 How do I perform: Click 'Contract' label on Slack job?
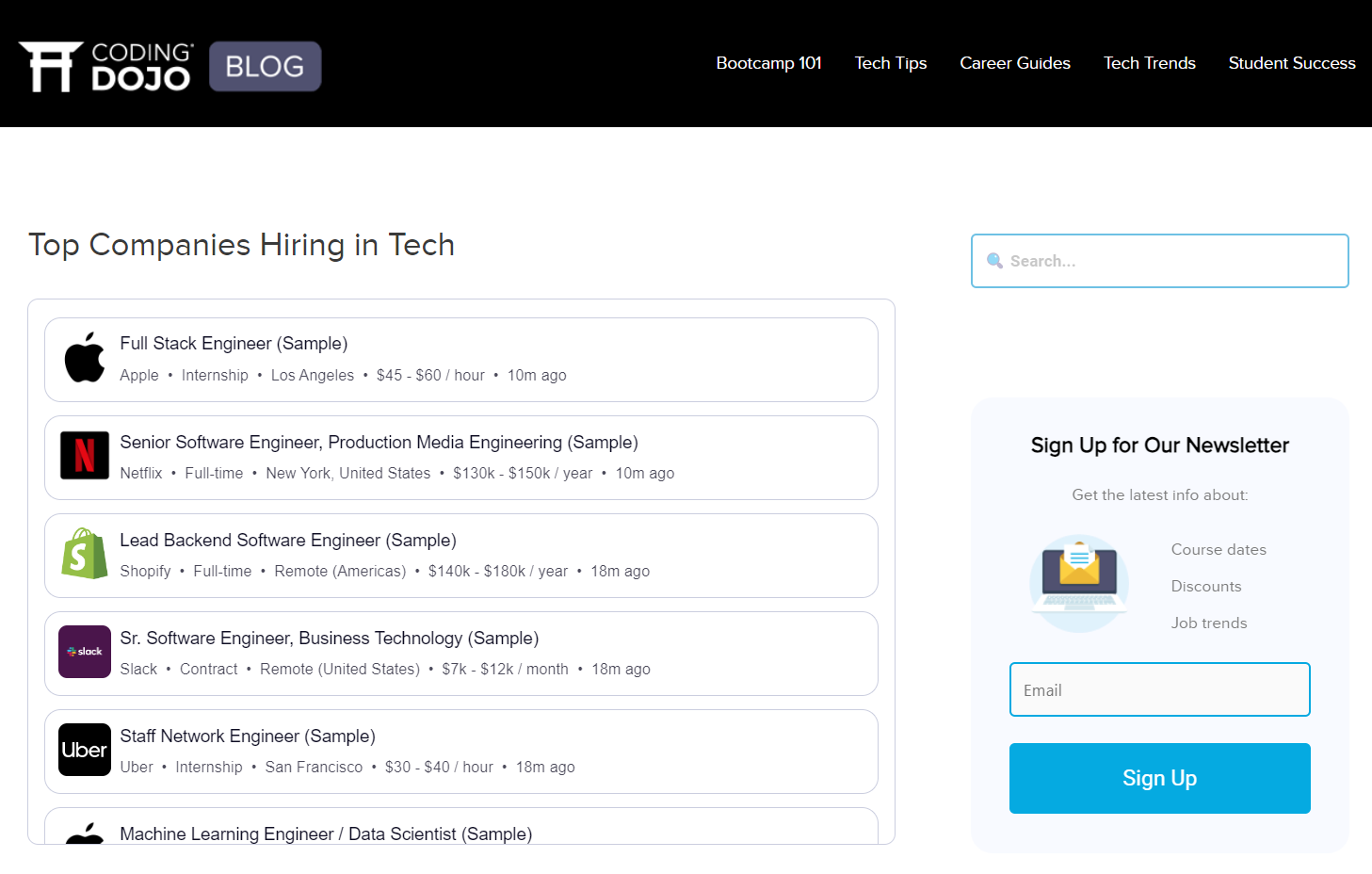coord(209,669)
